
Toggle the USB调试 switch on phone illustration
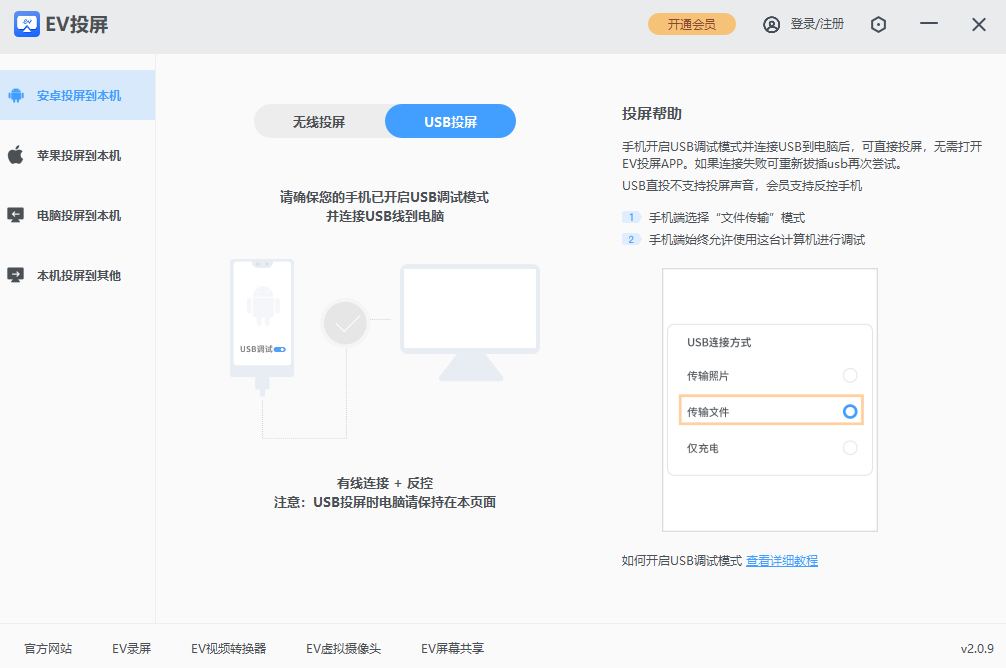(x=280, y=350)
